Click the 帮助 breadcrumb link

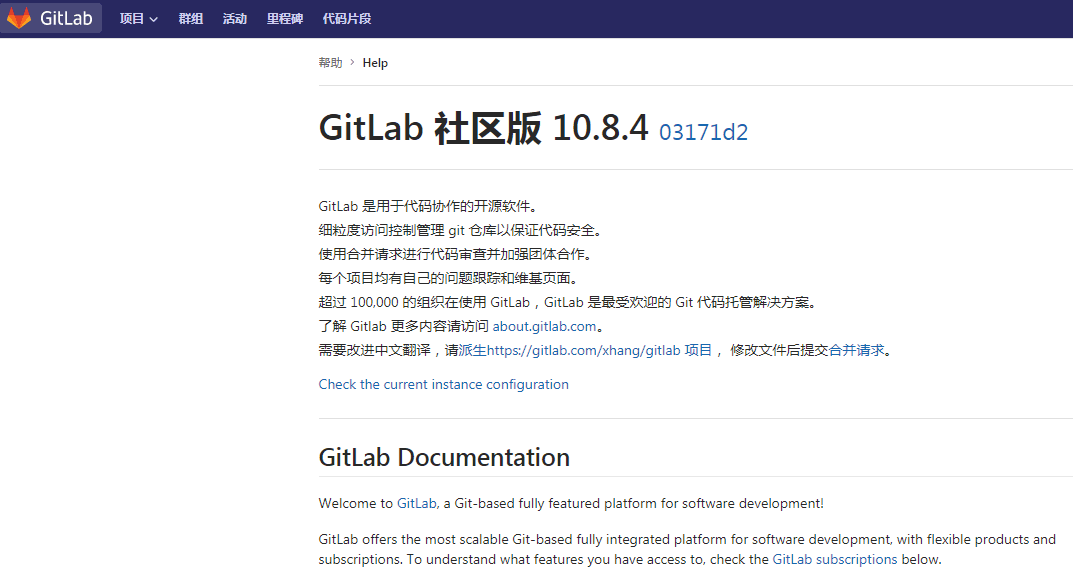[331, 62]
